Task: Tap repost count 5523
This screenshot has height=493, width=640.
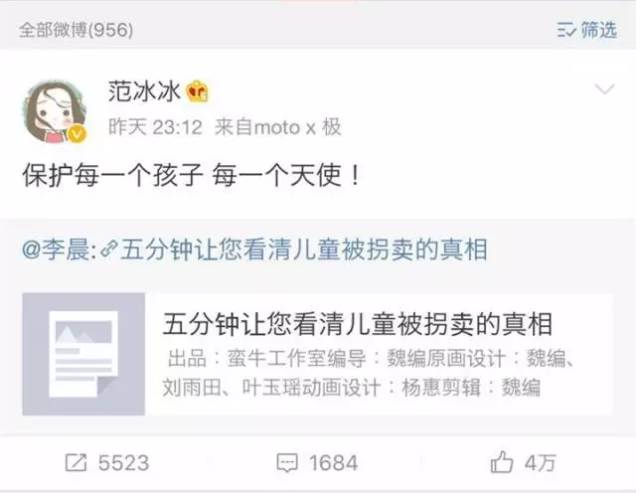Action: pyautogui.click(x=124, y=463)
